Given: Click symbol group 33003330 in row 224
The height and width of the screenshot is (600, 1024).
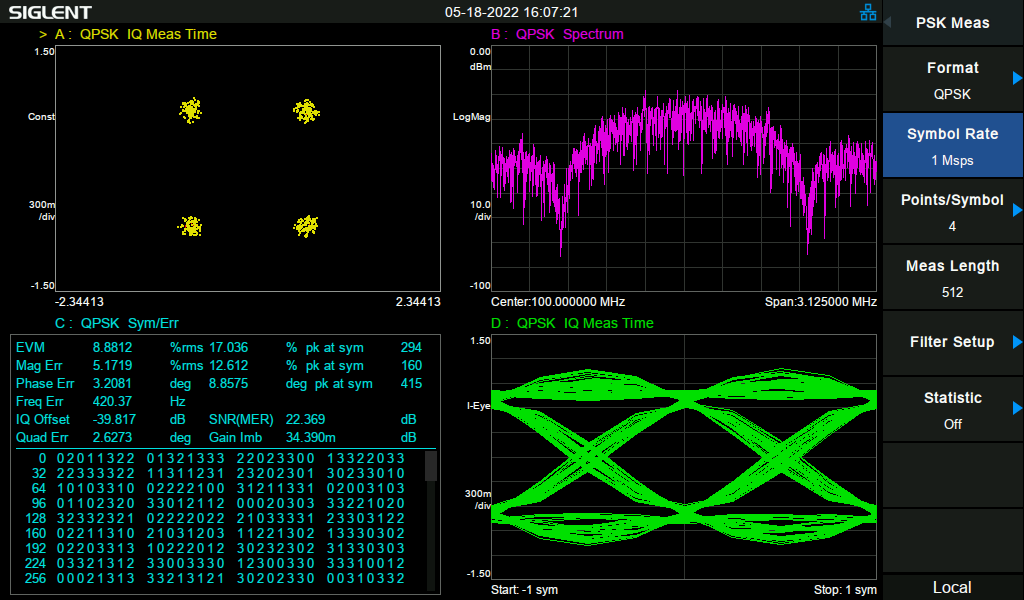Looking at the screenshot, I should (x=186, y=563).
